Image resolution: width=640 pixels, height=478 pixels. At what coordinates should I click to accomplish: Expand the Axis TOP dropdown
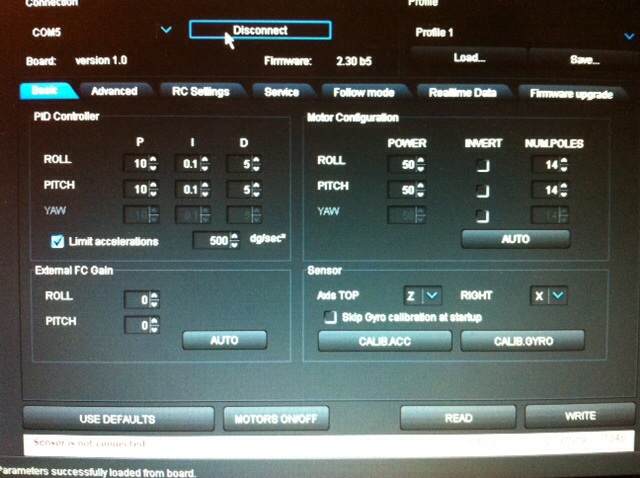[431, 295]
